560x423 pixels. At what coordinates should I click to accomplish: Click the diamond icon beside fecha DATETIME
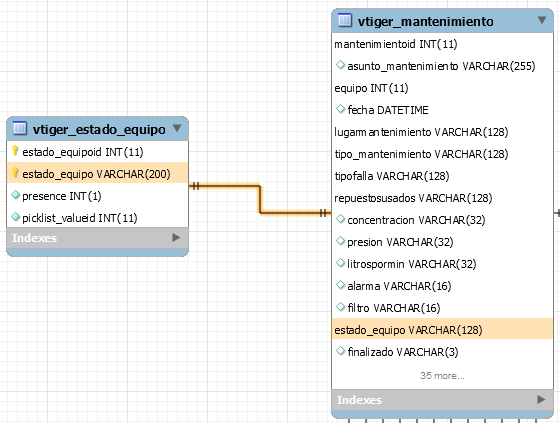click(340, 109)
